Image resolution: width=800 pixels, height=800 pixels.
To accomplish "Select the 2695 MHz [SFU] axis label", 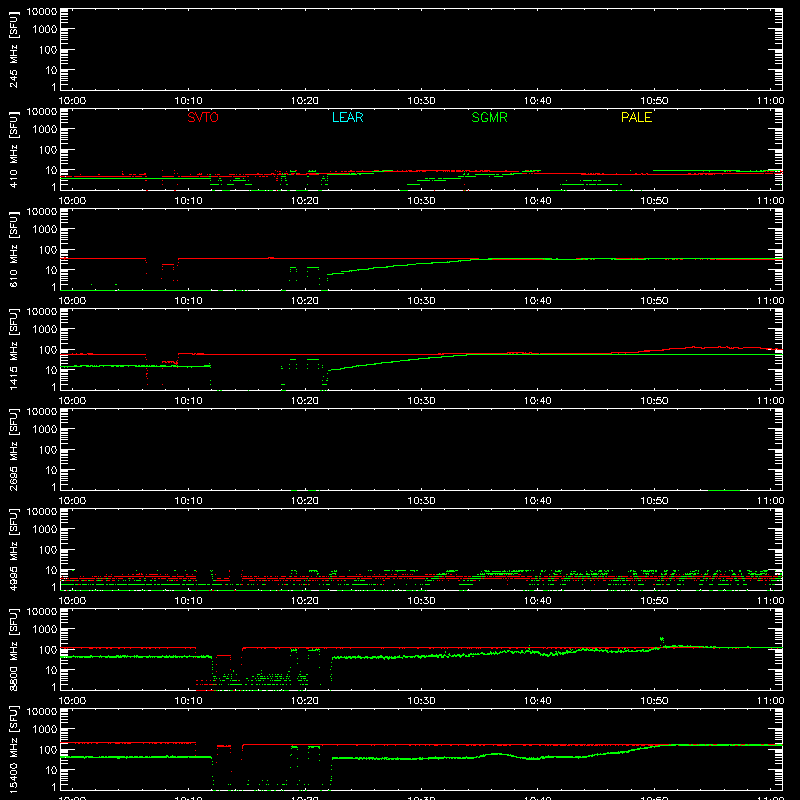I will tap(13, 449).
